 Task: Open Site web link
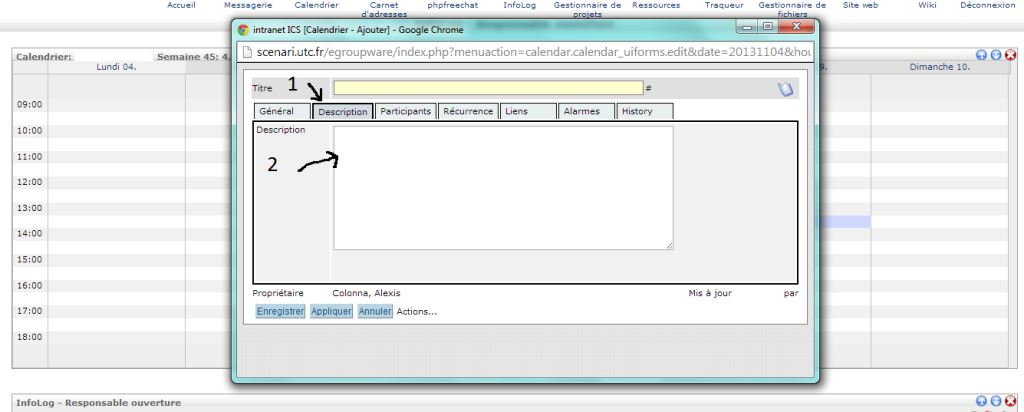click(860, 5)
